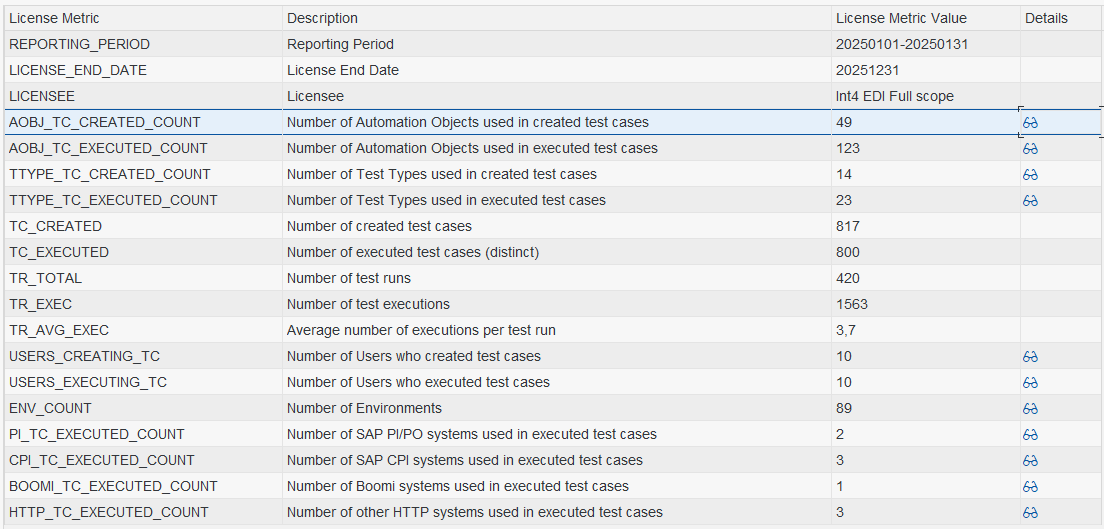This screenshot has width=1104, height=529.
Task: Click the Description column header
Action: click(557, 18)
